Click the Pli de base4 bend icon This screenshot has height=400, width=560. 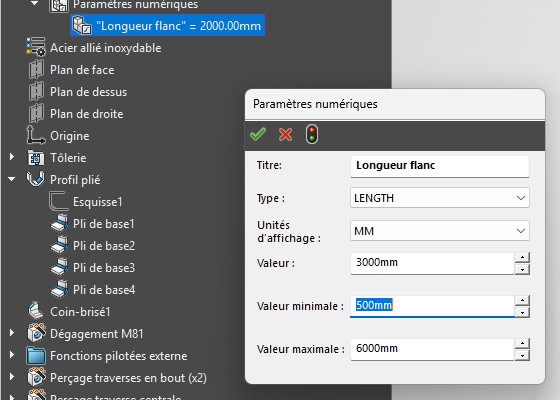(59, 289)
